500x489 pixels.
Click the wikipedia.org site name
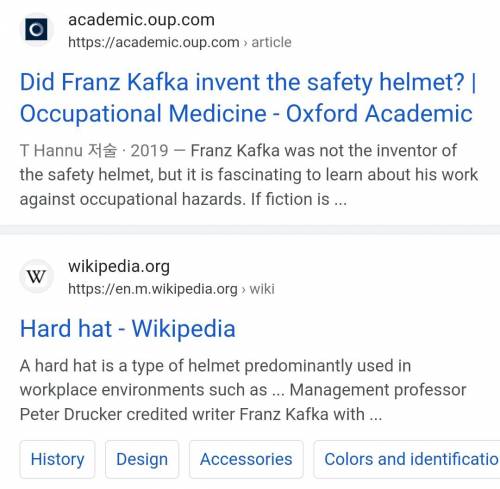[119, 267]
